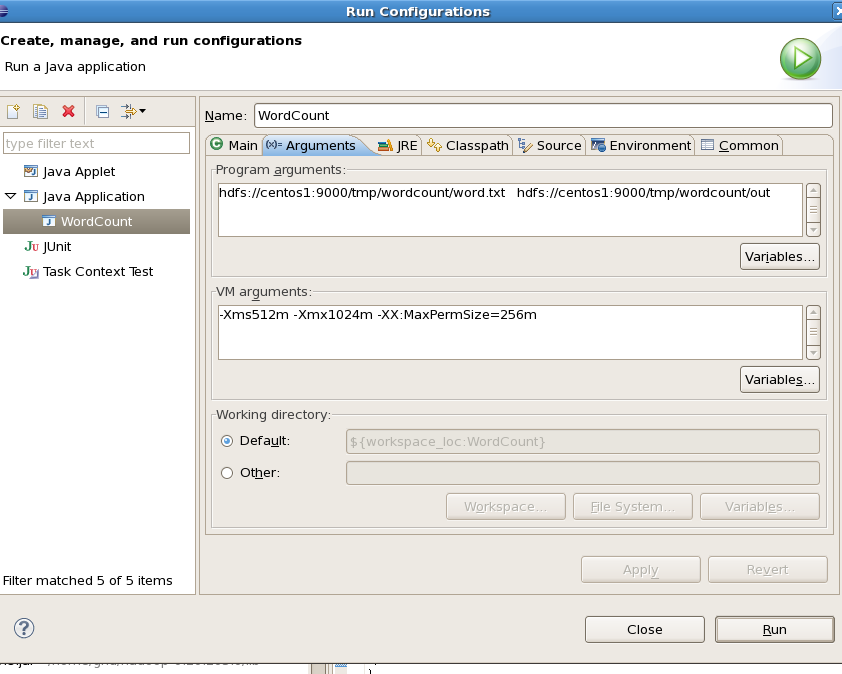Switch to the Source tab

(x=549, y=145)
